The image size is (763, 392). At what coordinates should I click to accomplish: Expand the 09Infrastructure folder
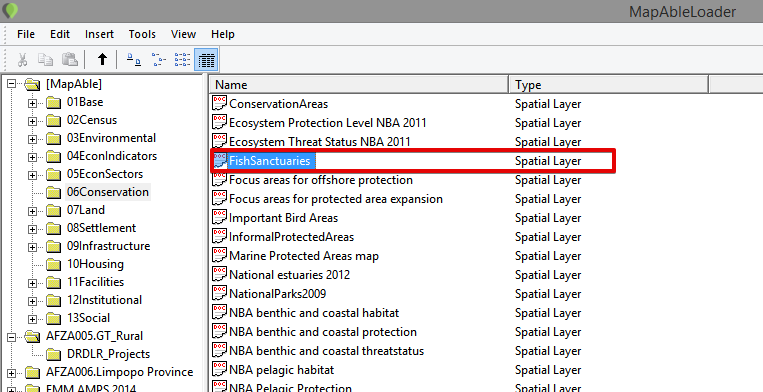(32, 247)
